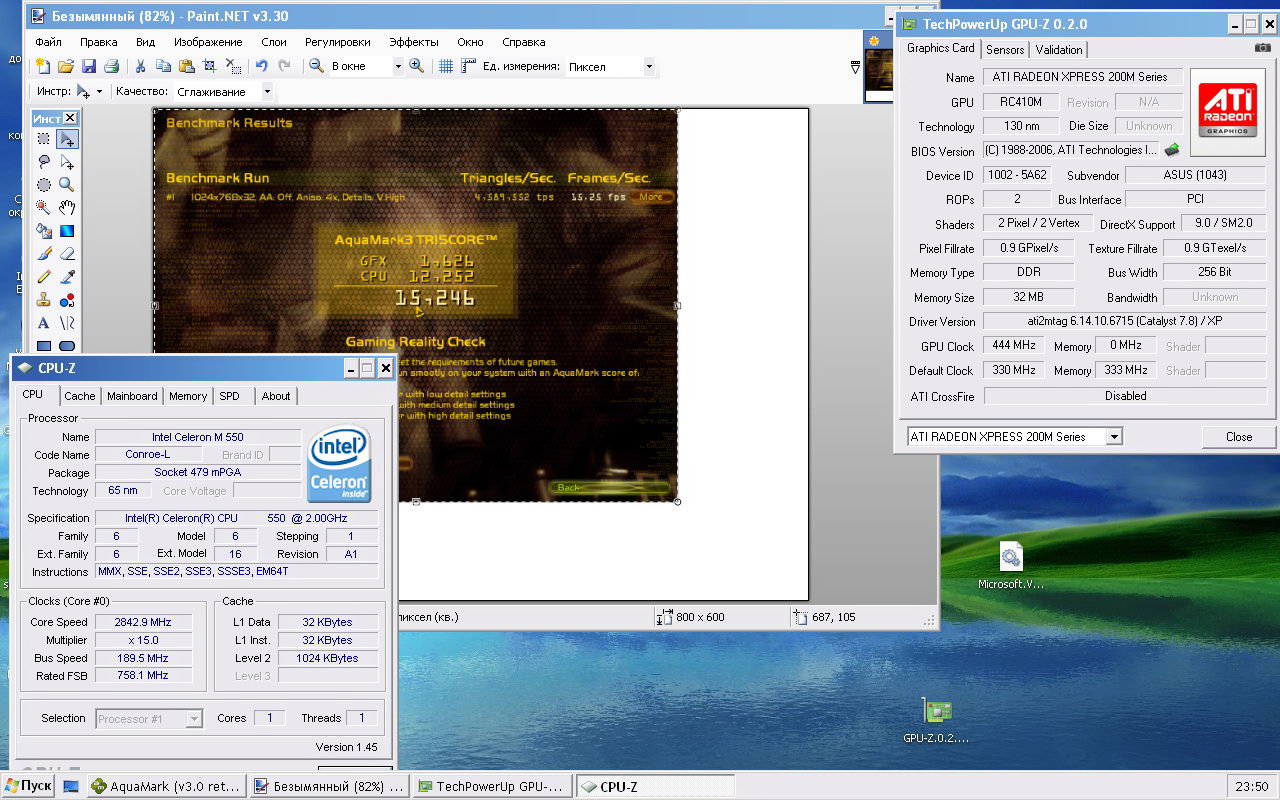Screen dimensions: 1280x800
Task: Switch to CPU-Z Memory tab
Action: pos(188,396)
